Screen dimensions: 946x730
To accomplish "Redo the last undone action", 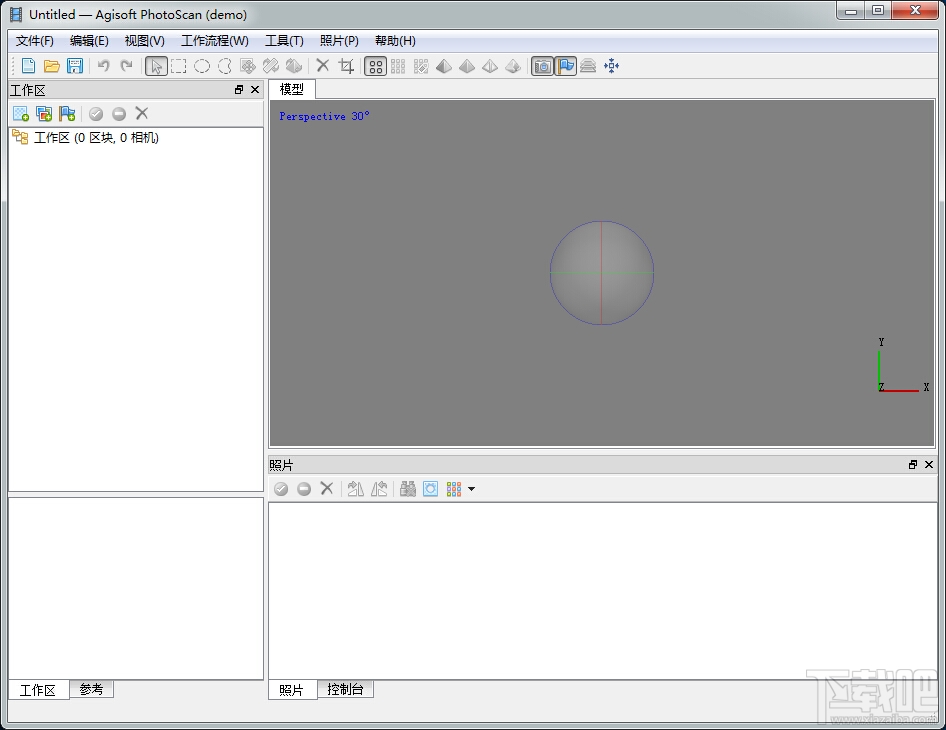I will tap(127, 66).
